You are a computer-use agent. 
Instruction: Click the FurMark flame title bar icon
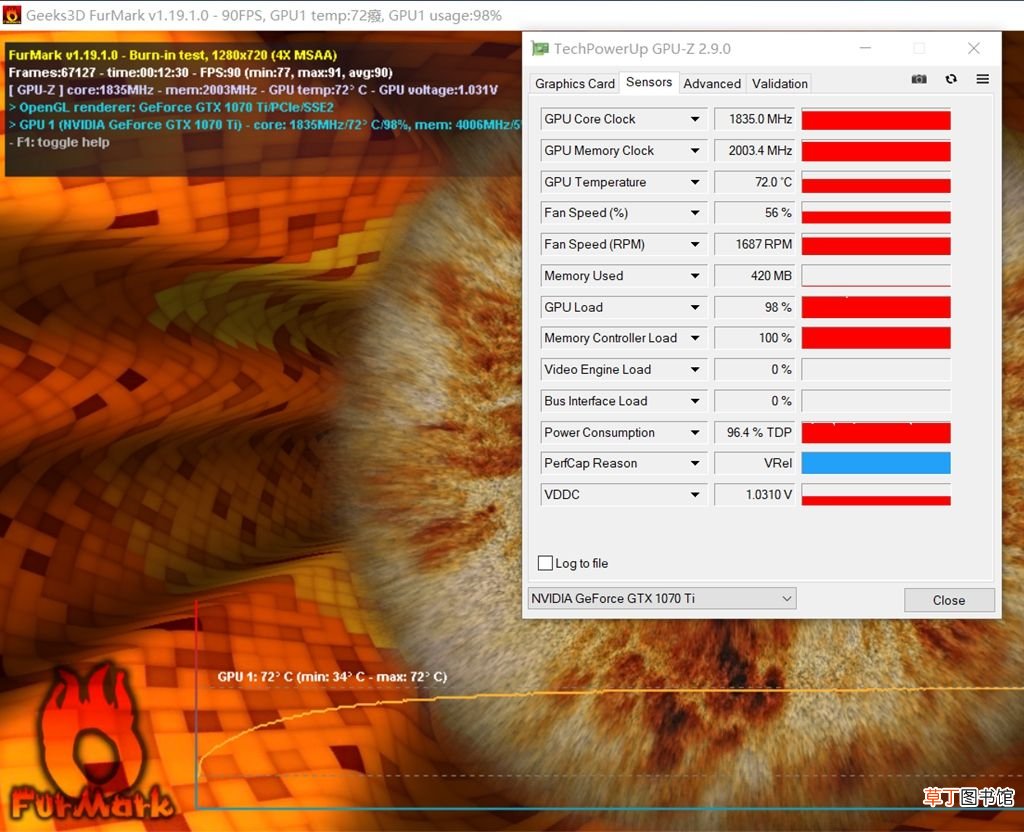click(12, 15)
